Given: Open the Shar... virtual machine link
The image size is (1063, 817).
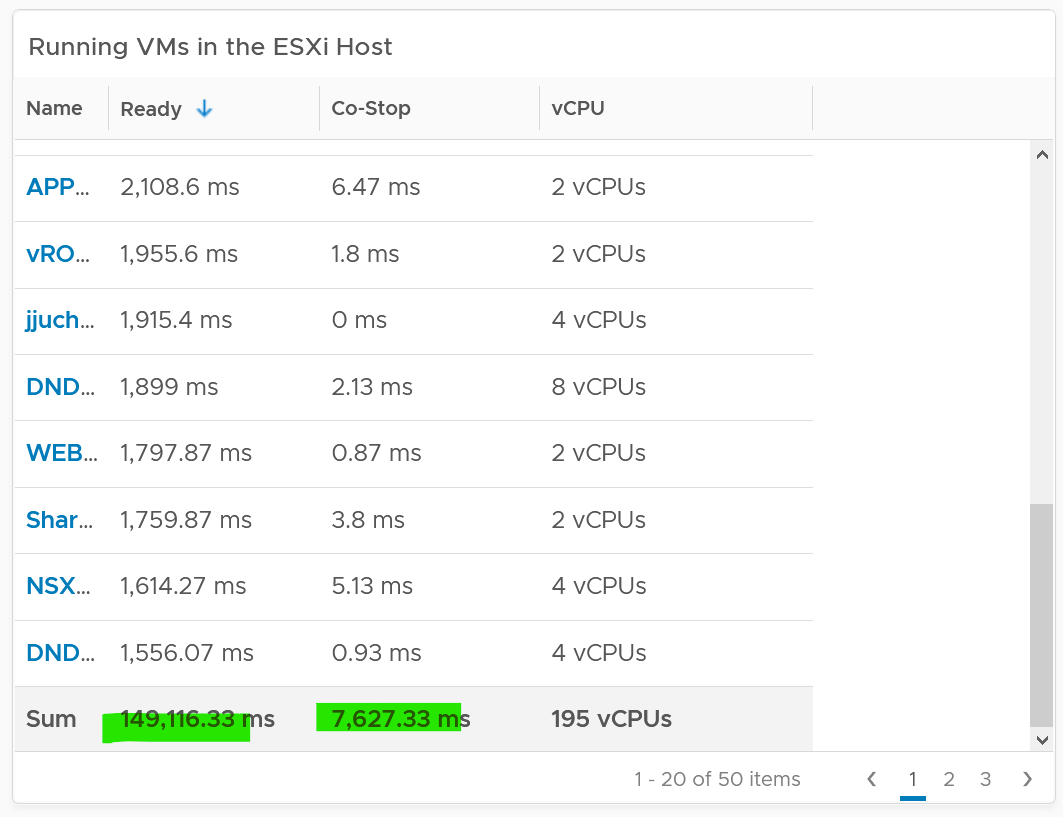Looking at the screenshot, I should click(60, 519).
